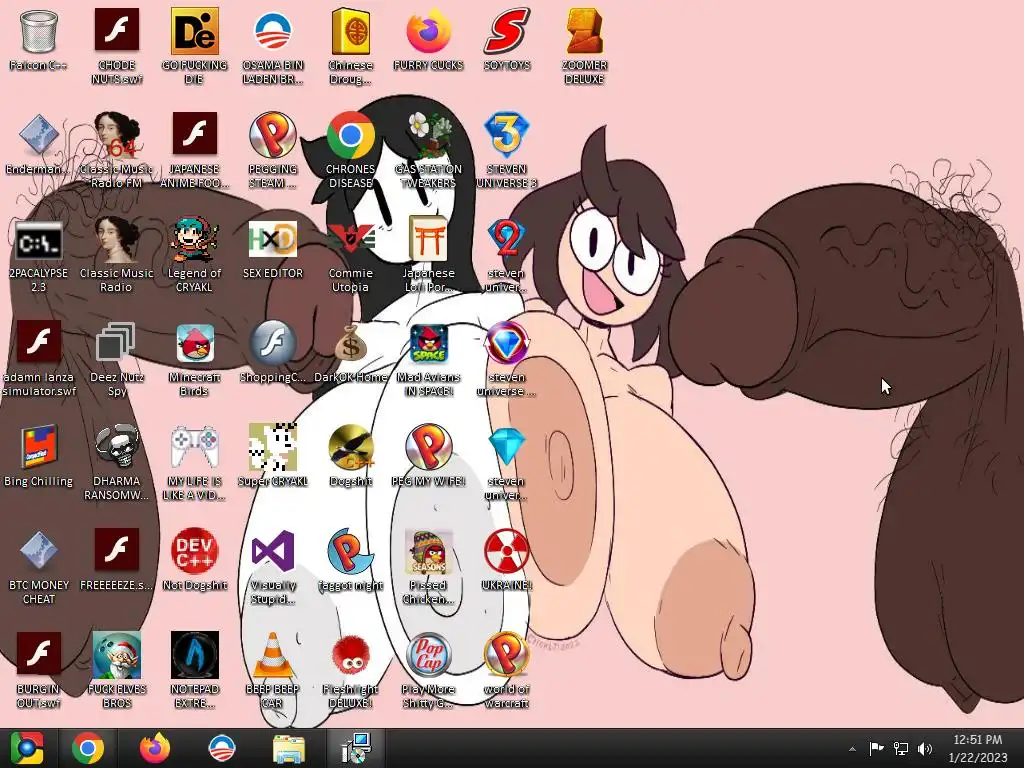Select the Chinese Droug... mahjong tile icon
This screenshot has height=768, width=1024.
pyautogui.click(x=351, y=31)
